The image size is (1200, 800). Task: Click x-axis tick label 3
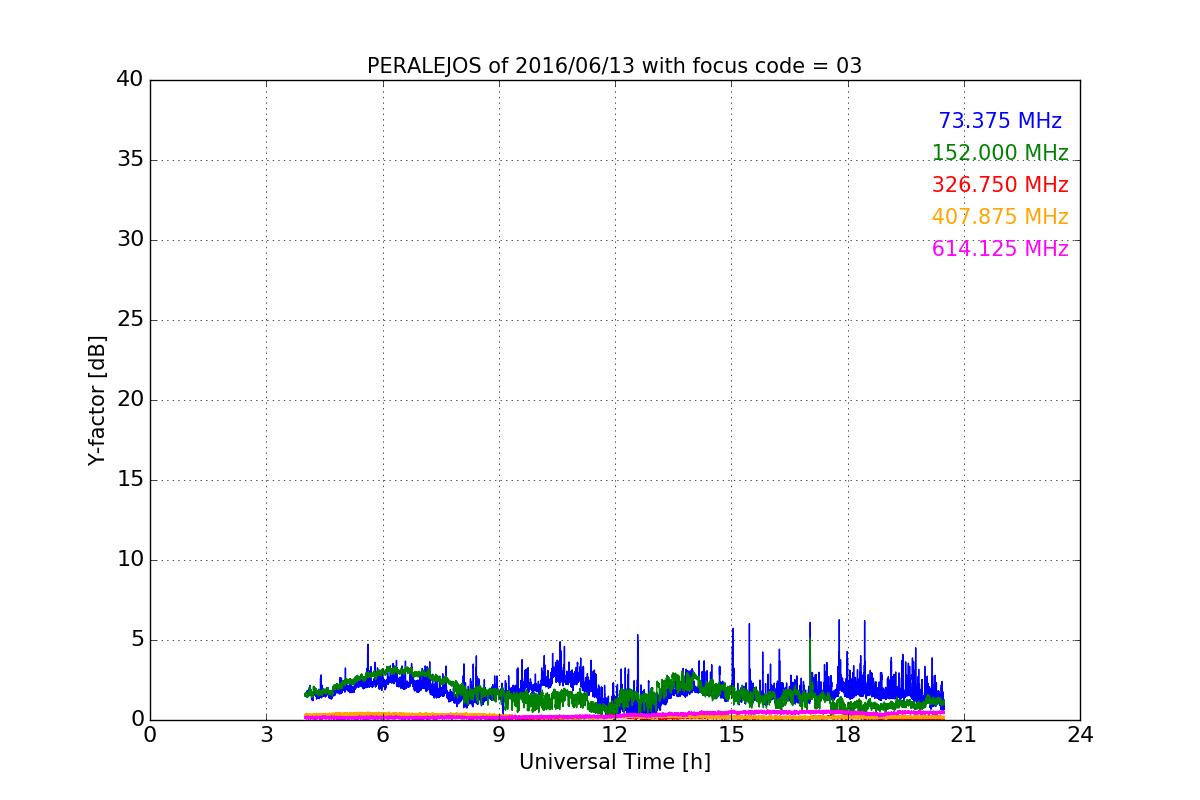[266, 735]
